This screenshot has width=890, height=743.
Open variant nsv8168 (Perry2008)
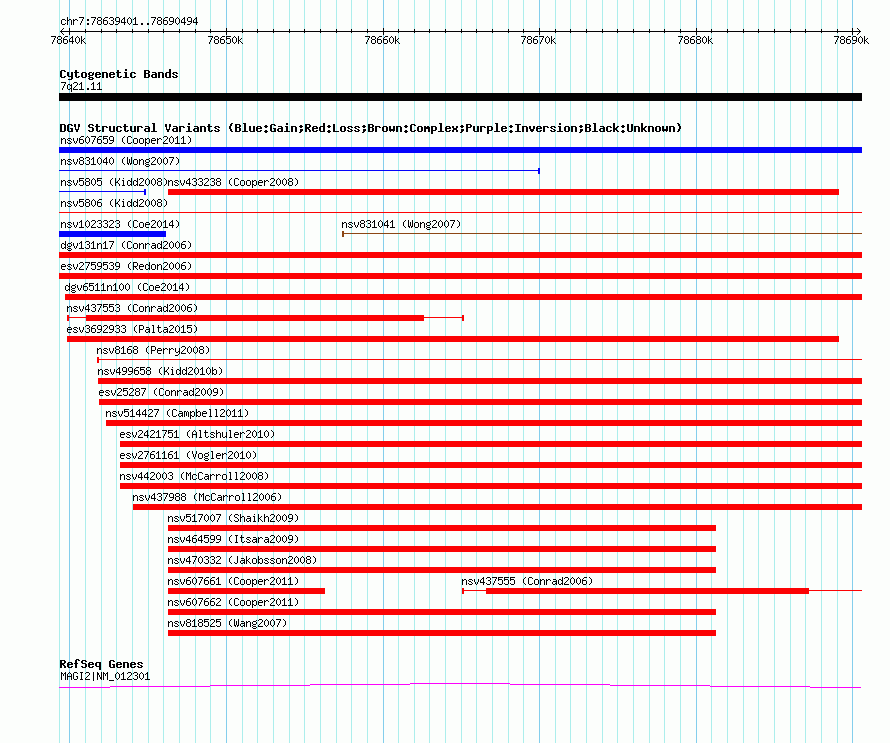(x=153, y=350)
